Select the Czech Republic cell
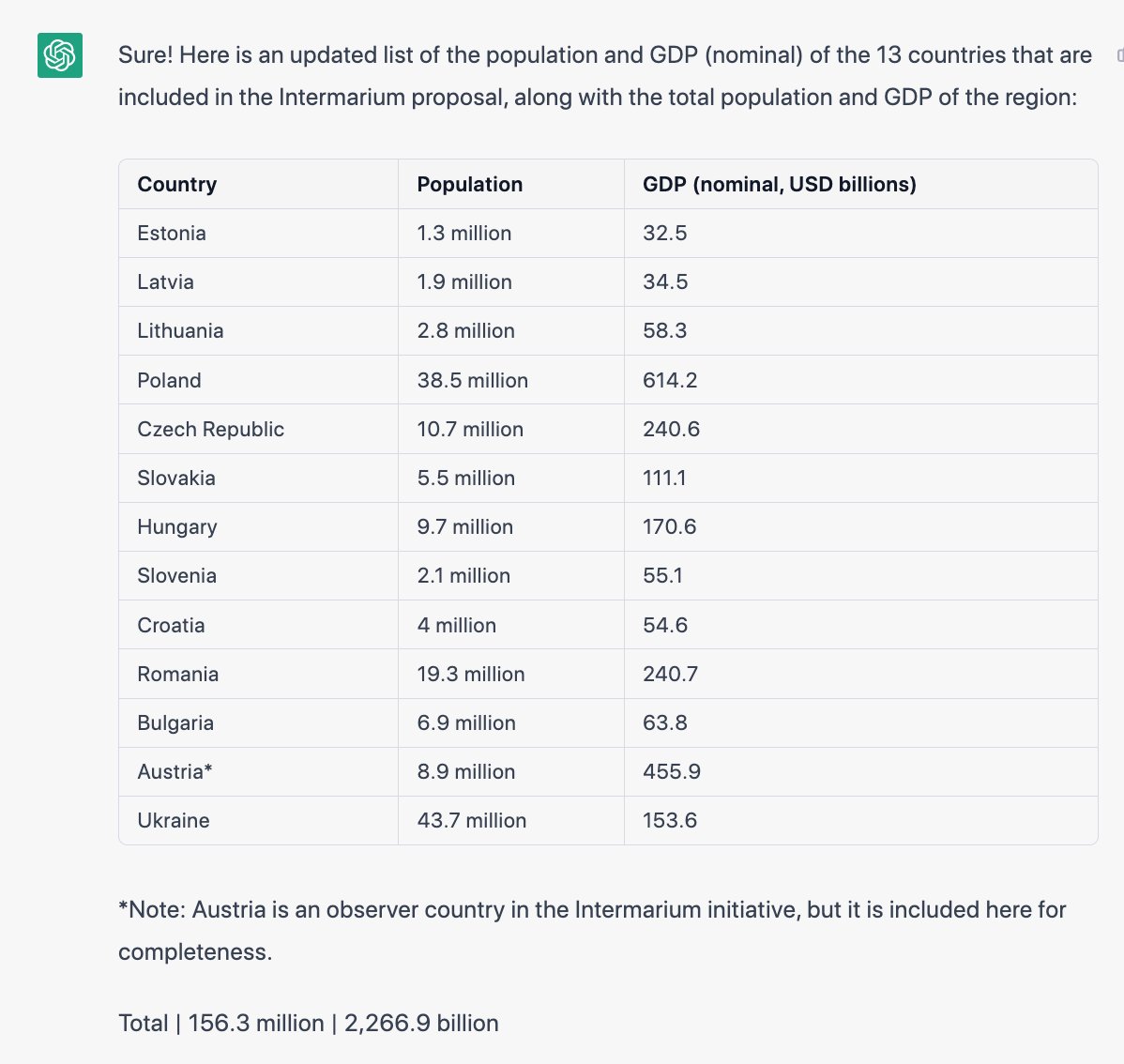The width and height of the screenshot is (1124, 1064). coord(210,430)
